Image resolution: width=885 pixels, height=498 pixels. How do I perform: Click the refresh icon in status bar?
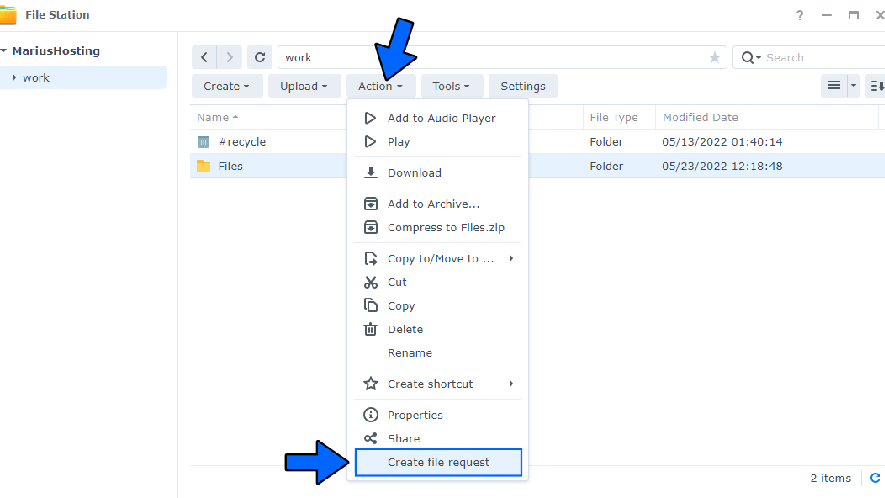pyautogui.click(x=875, y=478)
